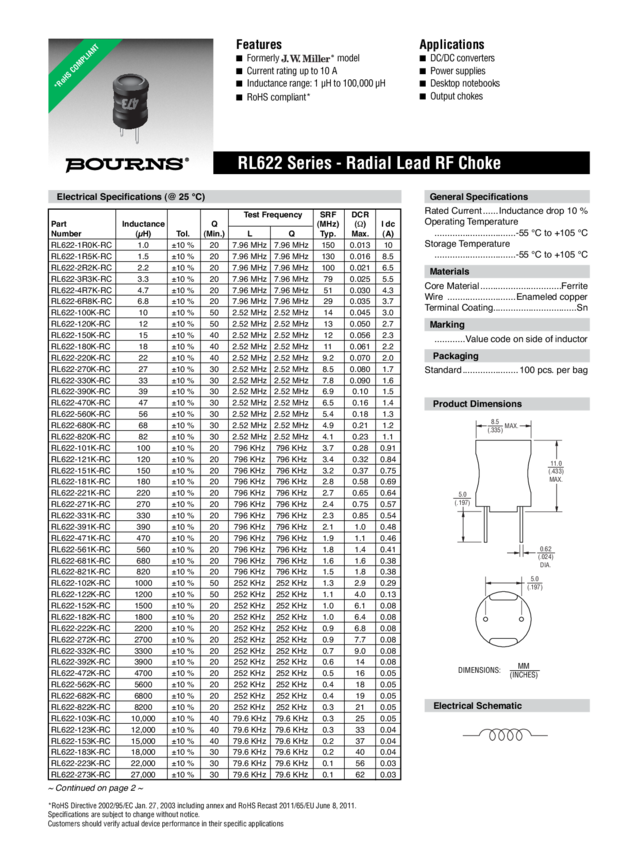Click the inductor coil schematic symbol
Image resolution: width=638 pixels, height=850 pixels.
(505, 735)
